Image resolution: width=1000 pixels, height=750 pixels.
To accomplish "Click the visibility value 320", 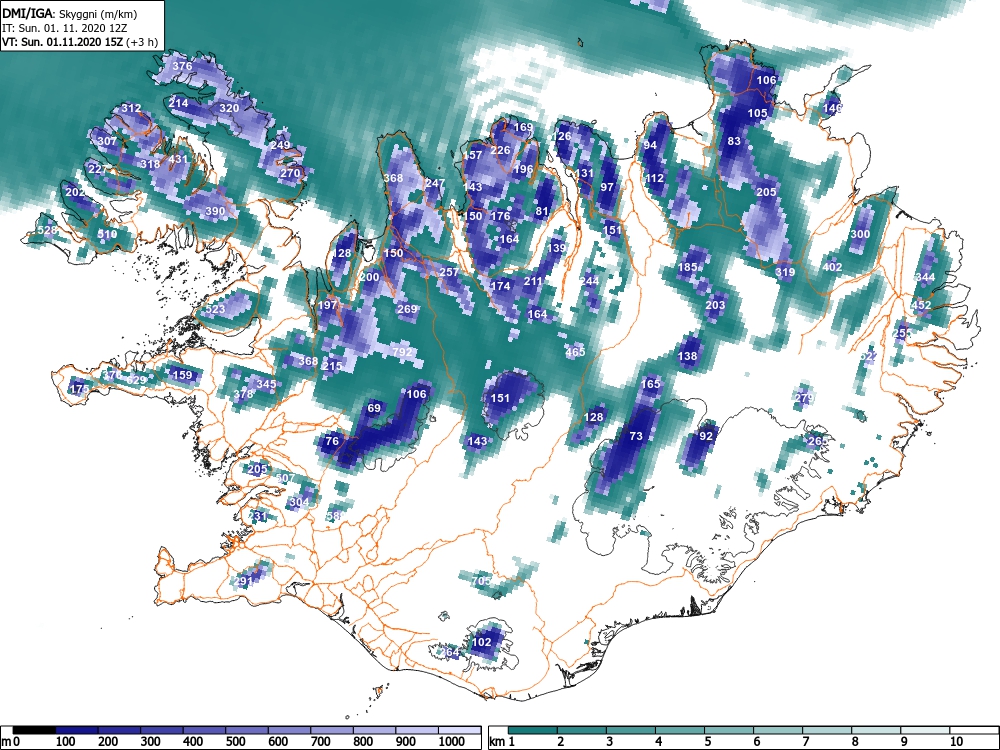I will pos(229,108).
